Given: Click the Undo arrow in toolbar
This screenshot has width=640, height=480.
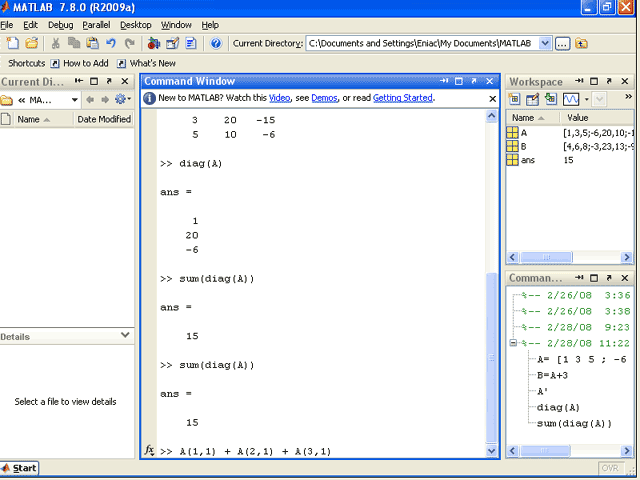Looking at the screenshot, I should click(x=111, y=43).
